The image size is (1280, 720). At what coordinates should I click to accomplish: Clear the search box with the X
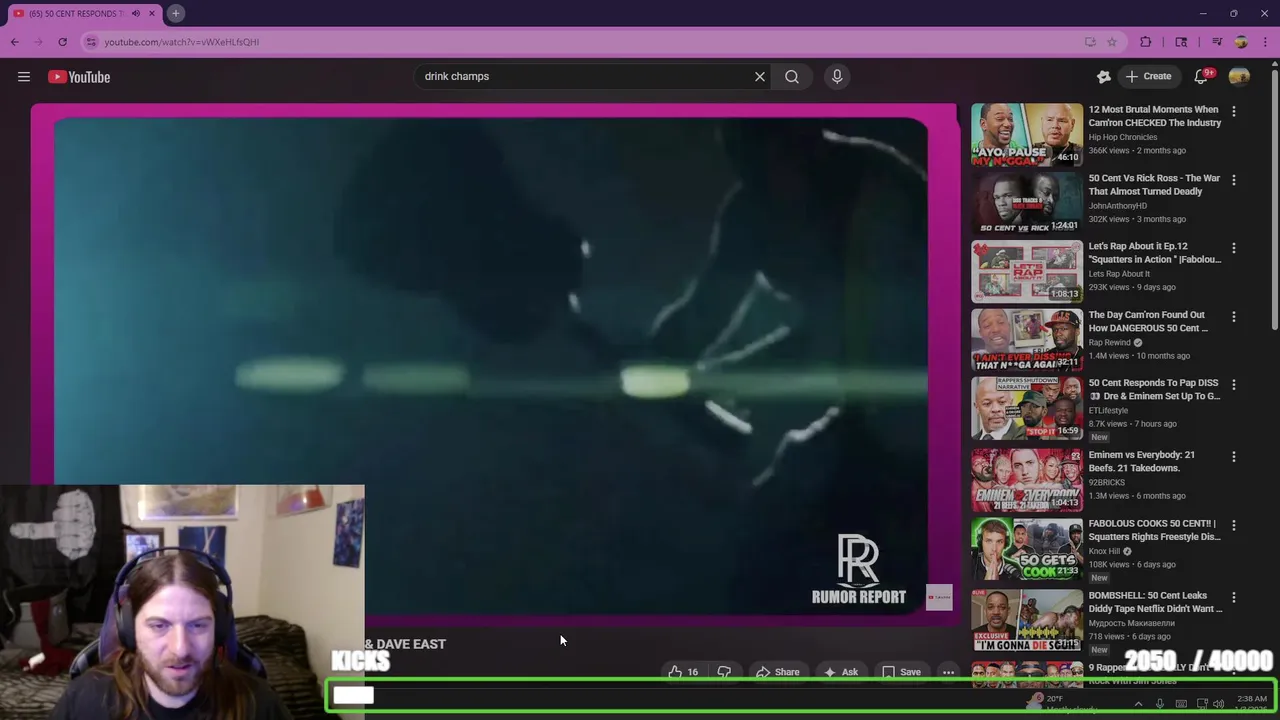click(760, 76)
